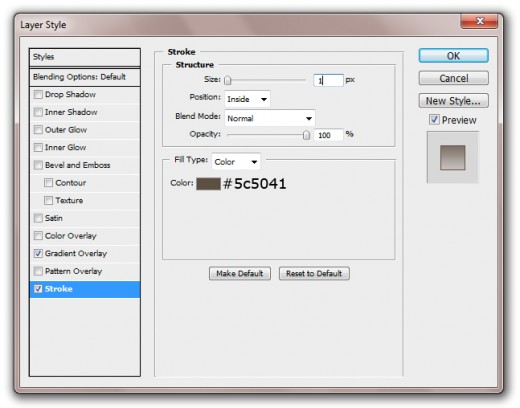Select the Outer Glow label
This screenshot has height=408, width=520.
(x=66, y=130)
